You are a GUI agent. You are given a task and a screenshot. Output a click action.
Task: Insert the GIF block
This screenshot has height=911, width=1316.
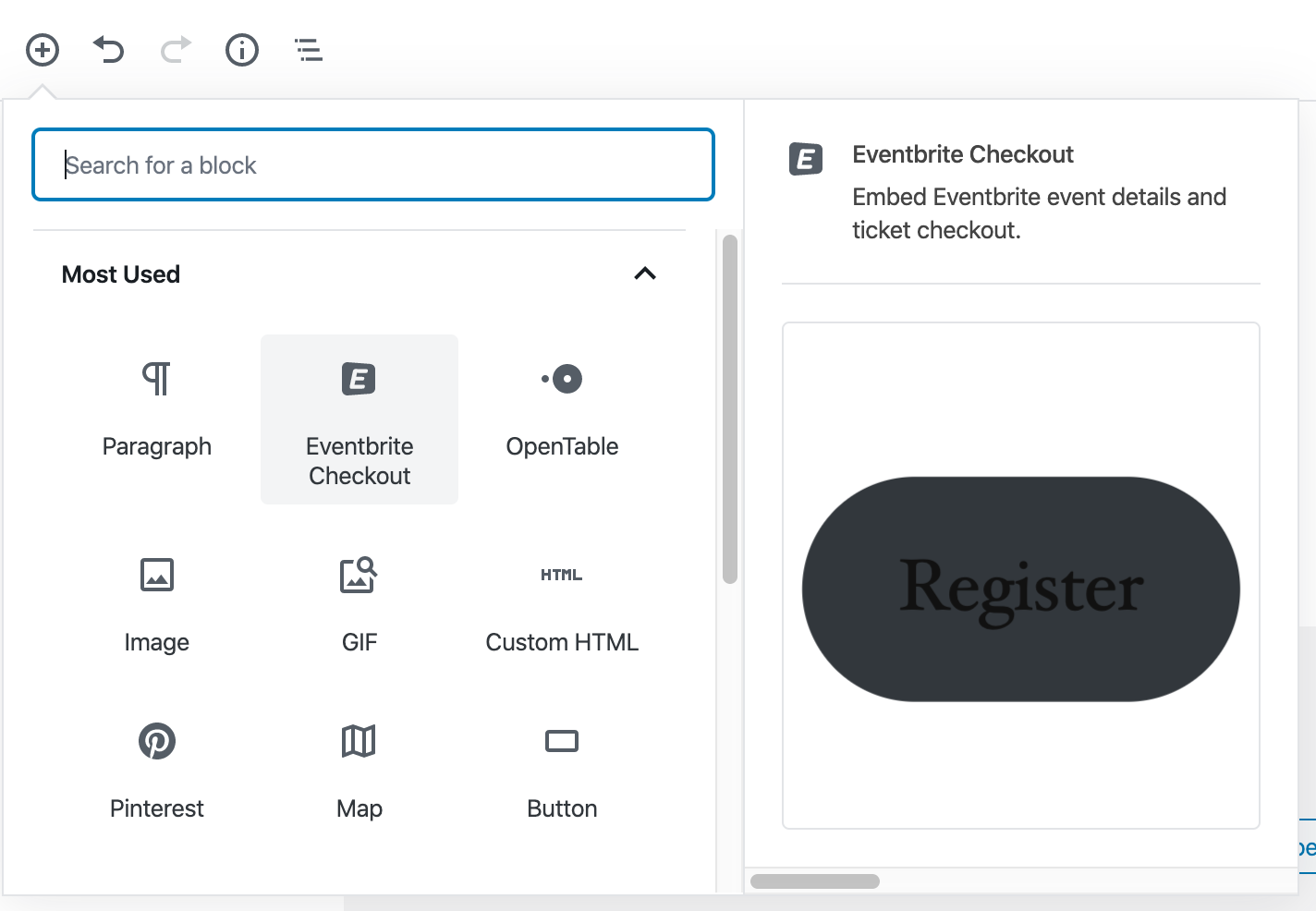(x=359, y=604)
